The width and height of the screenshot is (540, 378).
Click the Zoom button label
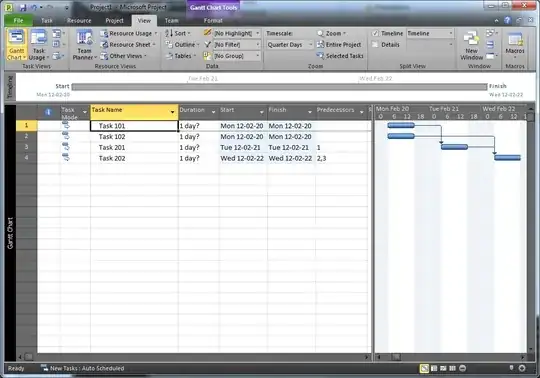[333, 33]
